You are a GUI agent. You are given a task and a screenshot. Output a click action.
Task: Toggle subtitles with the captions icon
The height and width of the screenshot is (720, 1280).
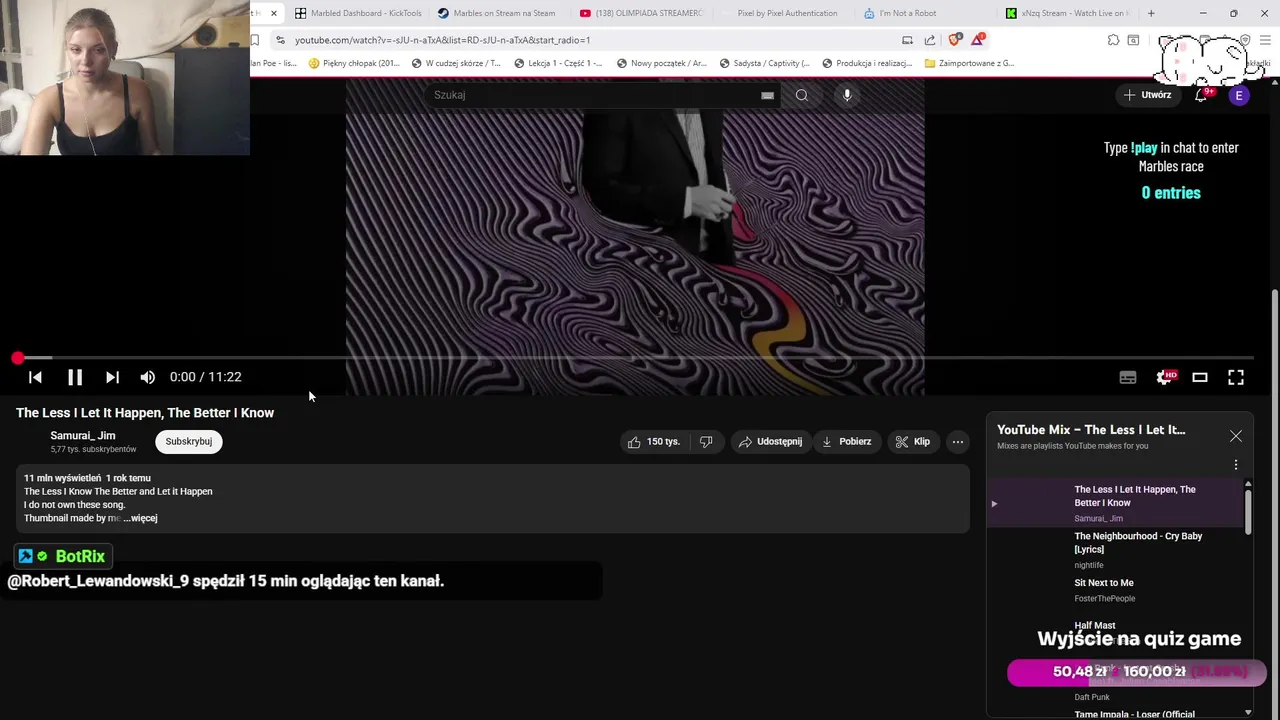click(x=1128, y=377)
